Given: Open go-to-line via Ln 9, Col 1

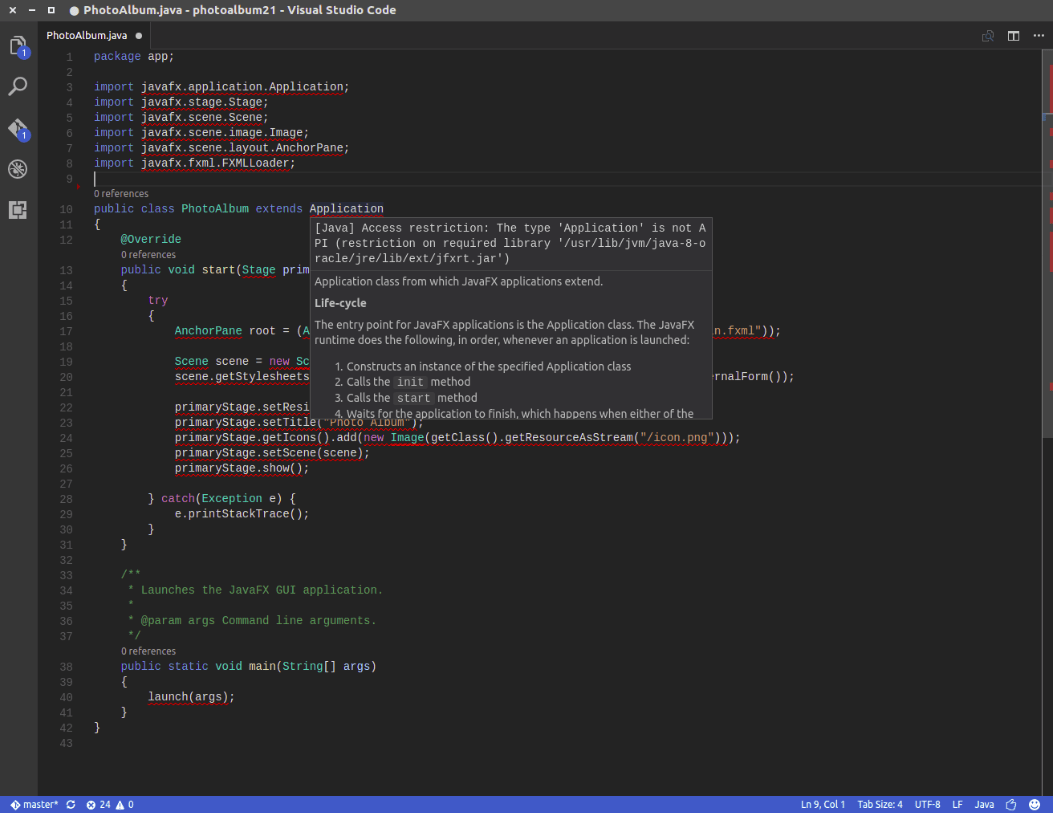Looking at the screenshot, I should click(x=822, y=804).
